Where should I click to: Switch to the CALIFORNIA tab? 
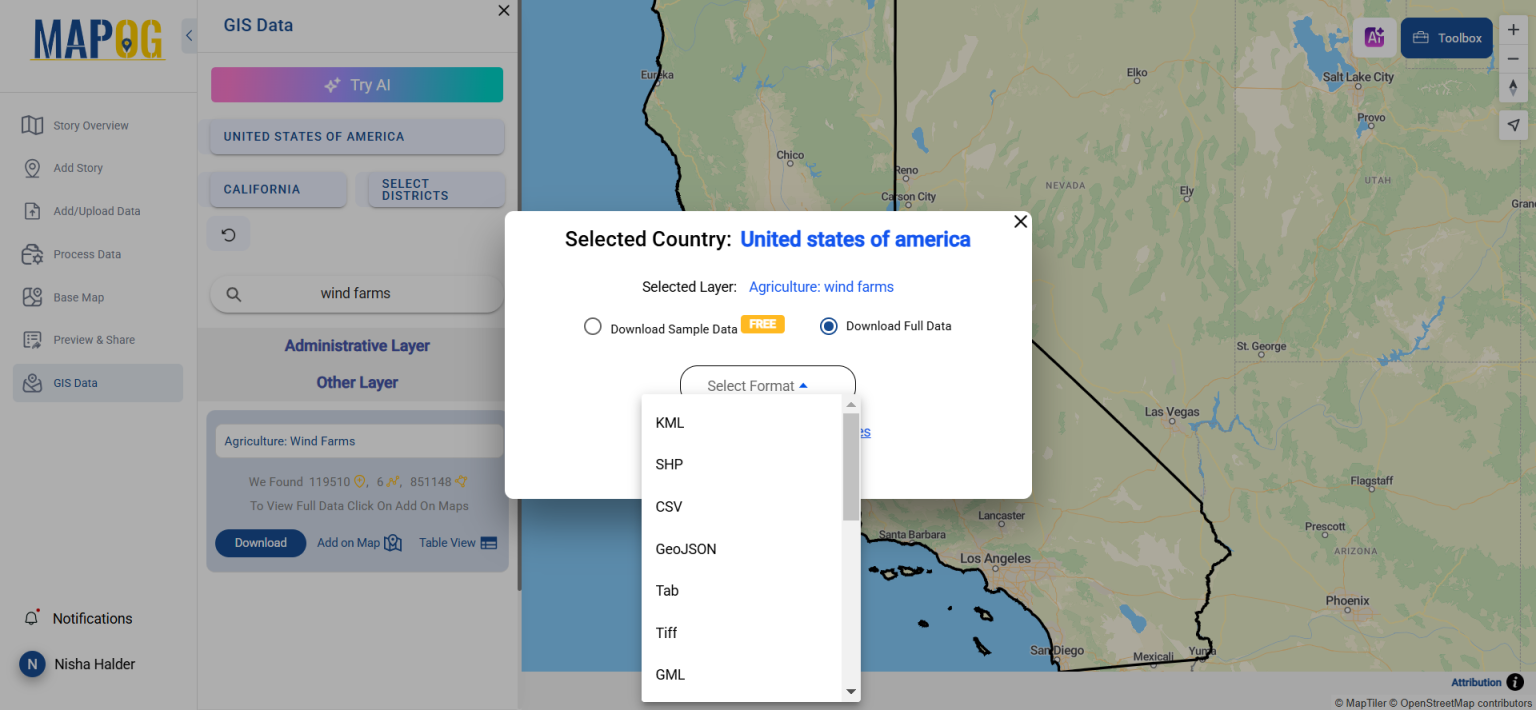(277, 189)
